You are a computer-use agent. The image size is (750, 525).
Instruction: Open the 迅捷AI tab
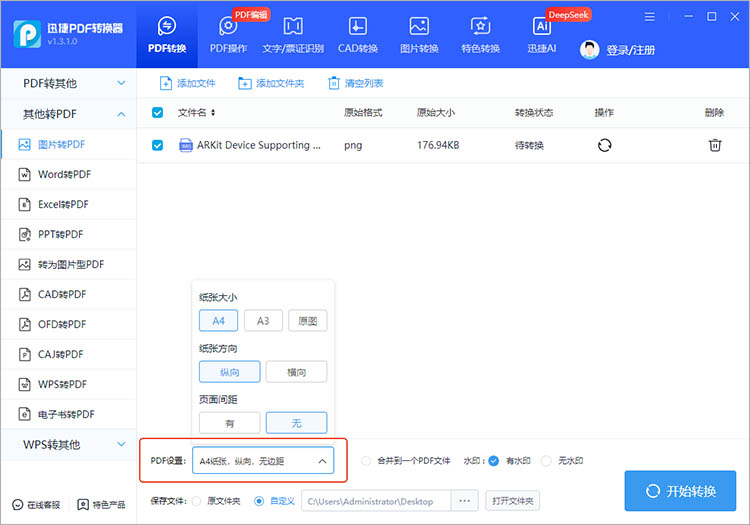click(542, 35)
